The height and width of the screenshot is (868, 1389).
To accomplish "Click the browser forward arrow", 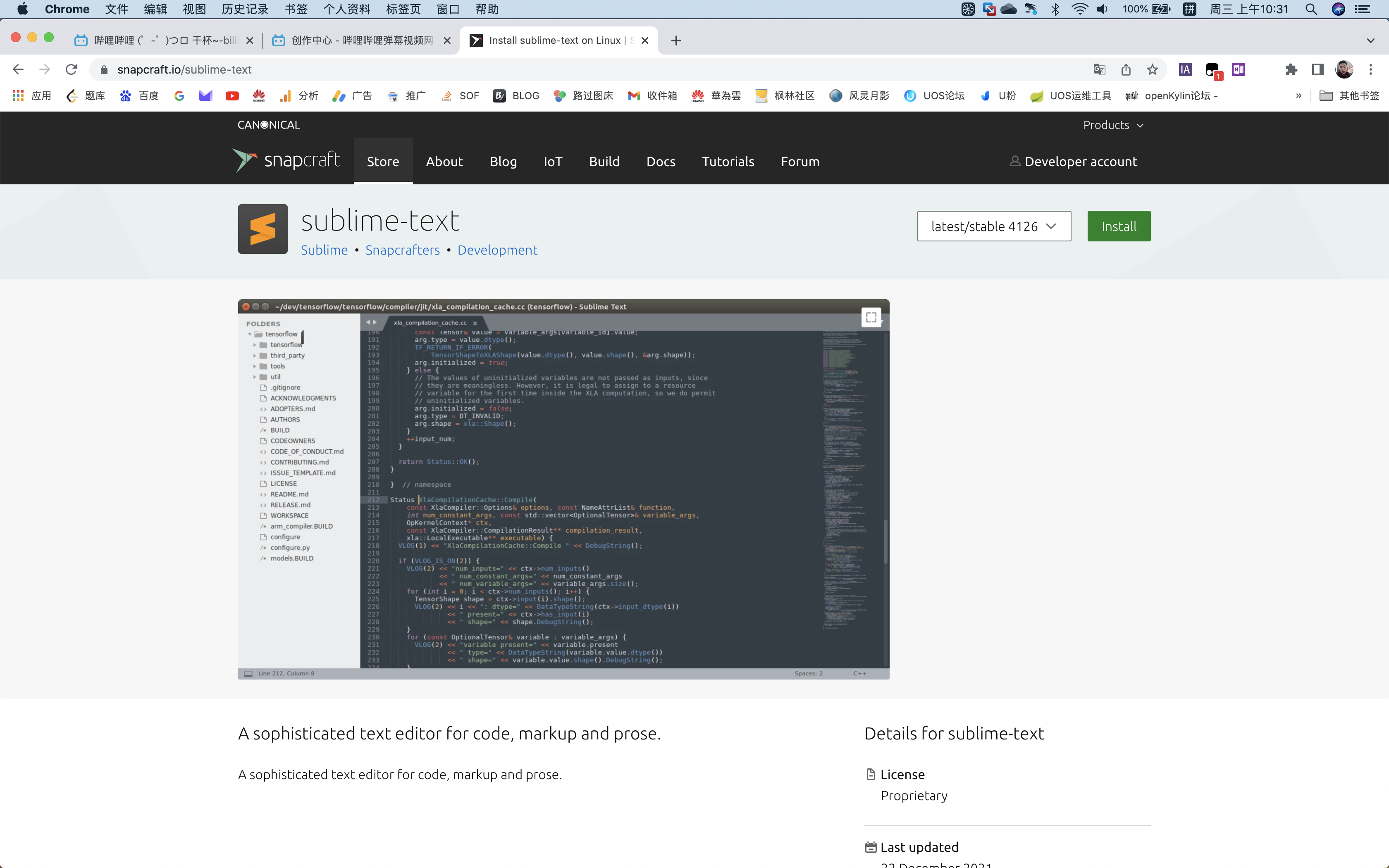I will click(44, 69).
